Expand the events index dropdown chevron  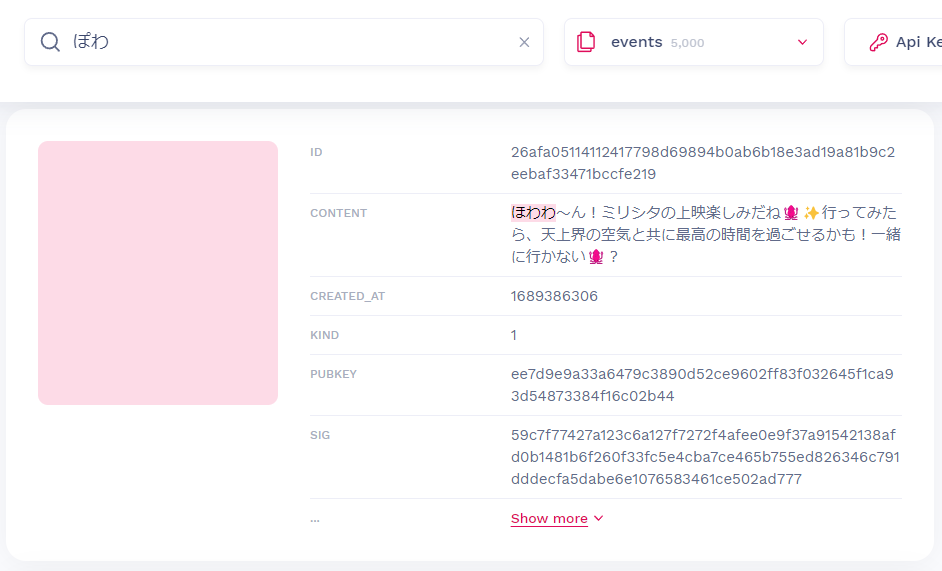pyautogui.click(x=802, y=42)
